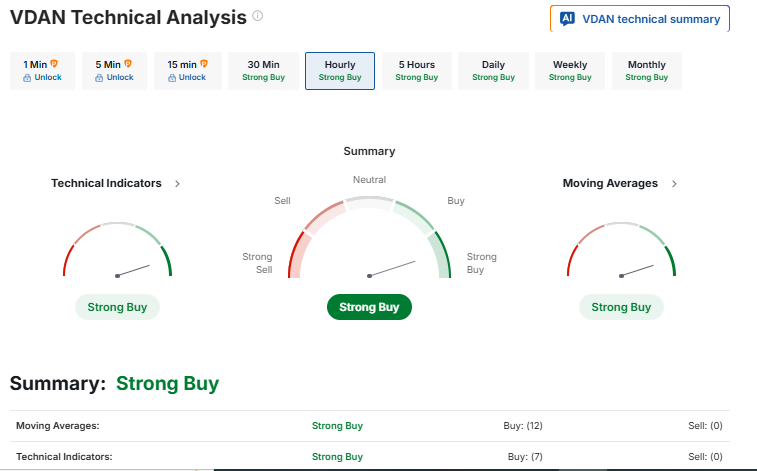Click the Strong Sell gauge label
This screenshot has width=757, height=471.
click(257, 263)
